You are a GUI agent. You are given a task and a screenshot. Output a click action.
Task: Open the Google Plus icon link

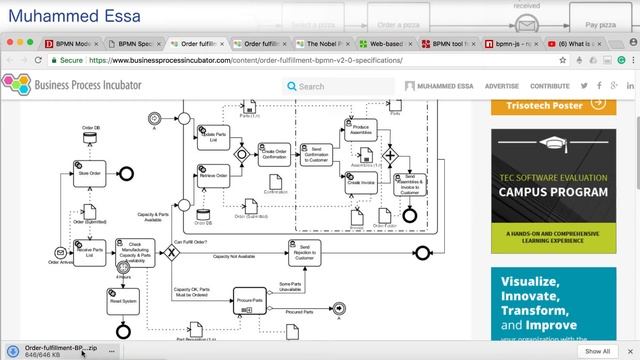[x=614, y=86]
